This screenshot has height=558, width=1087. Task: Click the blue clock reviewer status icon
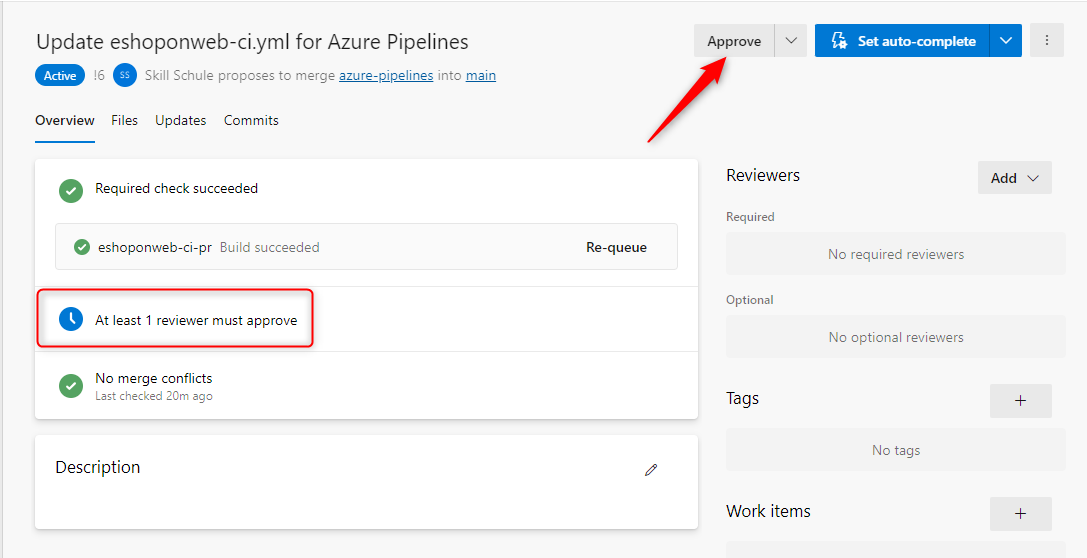tap(70, 320)
